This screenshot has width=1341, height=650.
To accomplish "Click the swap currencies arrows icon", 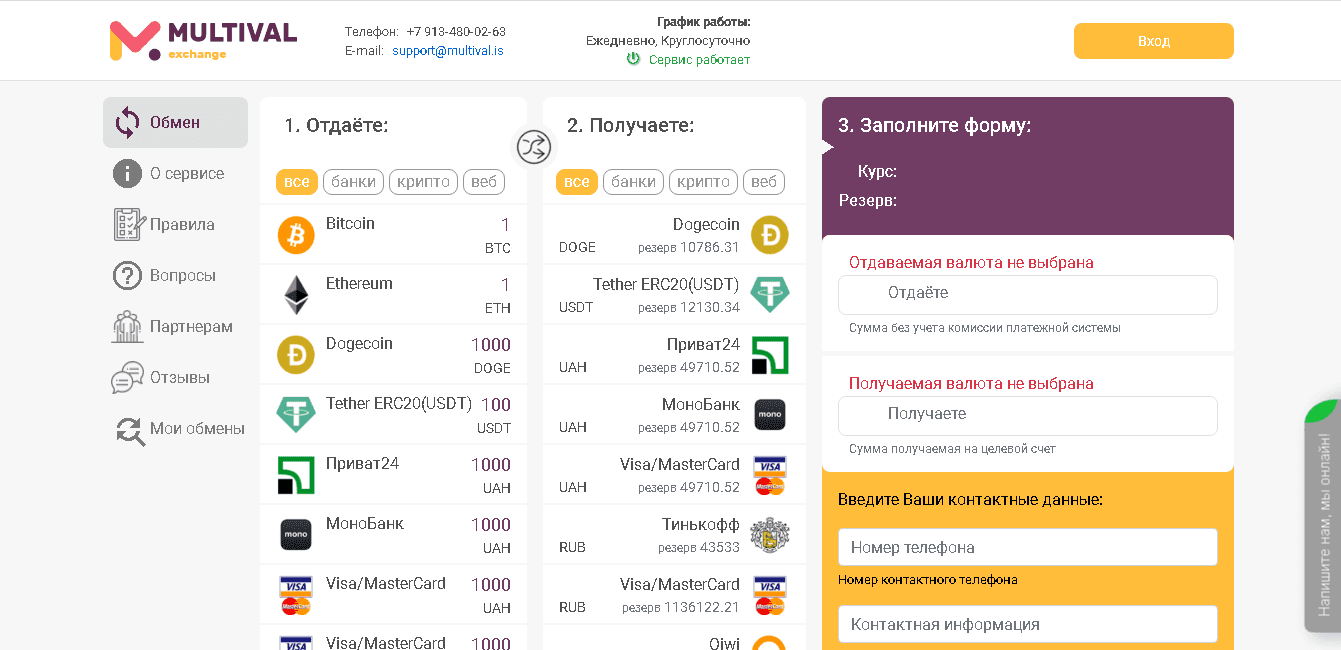I will pyautogui.click(x=533, y=147).
